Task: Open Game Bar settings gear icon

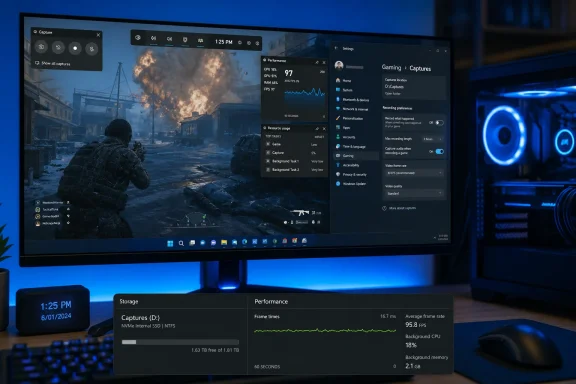Action: tap(257, 43)
